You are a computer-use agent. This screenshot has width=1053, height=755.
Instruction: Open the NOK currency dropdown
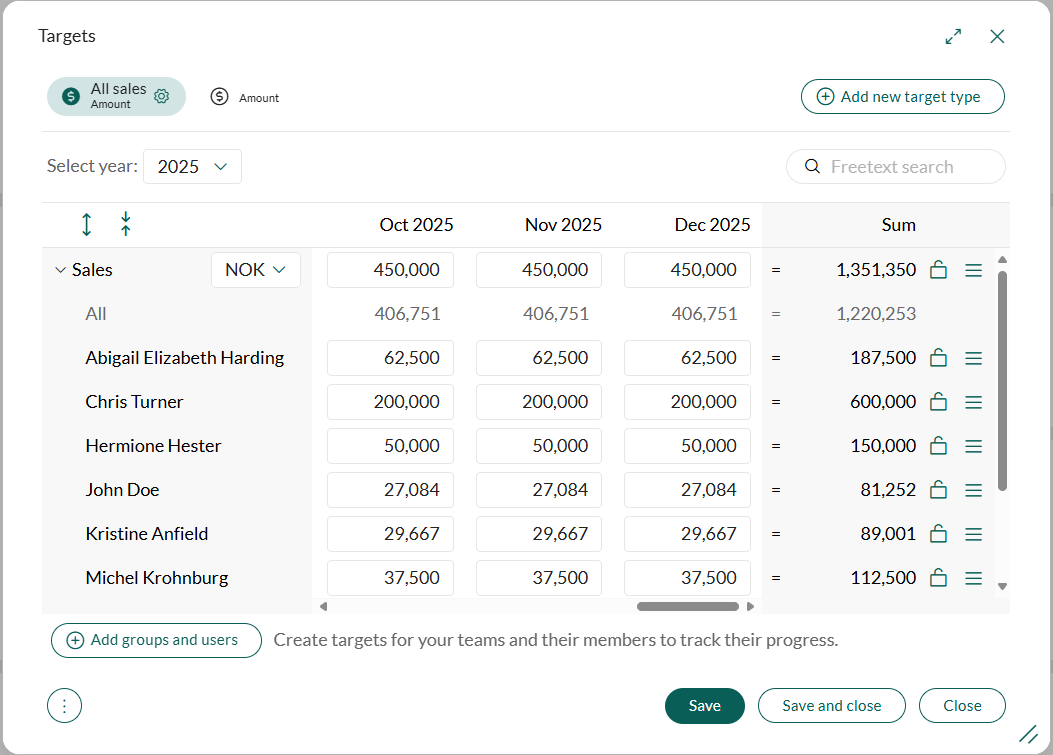[x=255, y=270]
